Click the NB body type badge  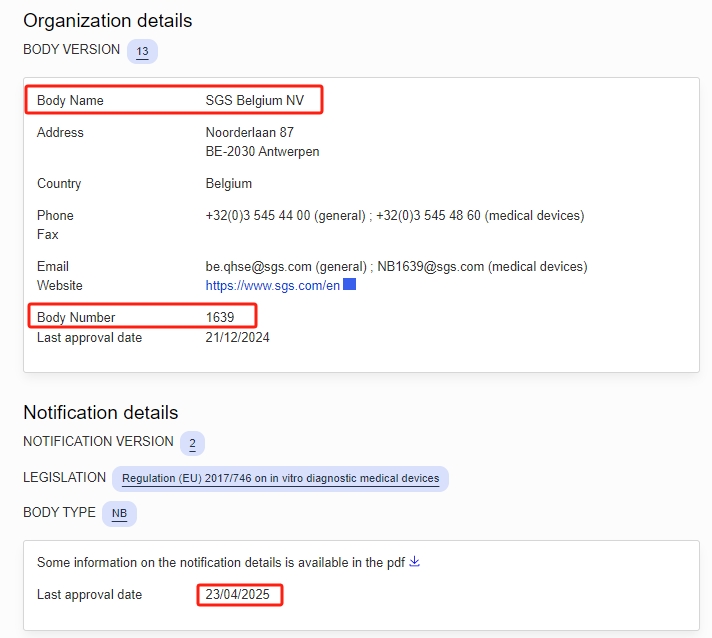(x=119, y=514)
